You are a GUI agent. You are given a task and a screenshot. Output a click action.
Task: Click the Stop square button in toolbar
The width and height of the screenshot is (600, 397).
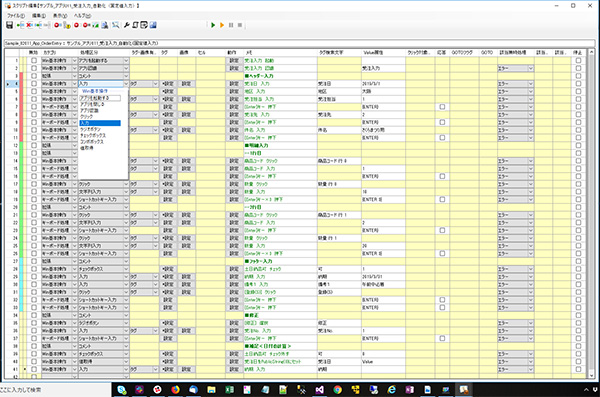[x=240, y=25]
